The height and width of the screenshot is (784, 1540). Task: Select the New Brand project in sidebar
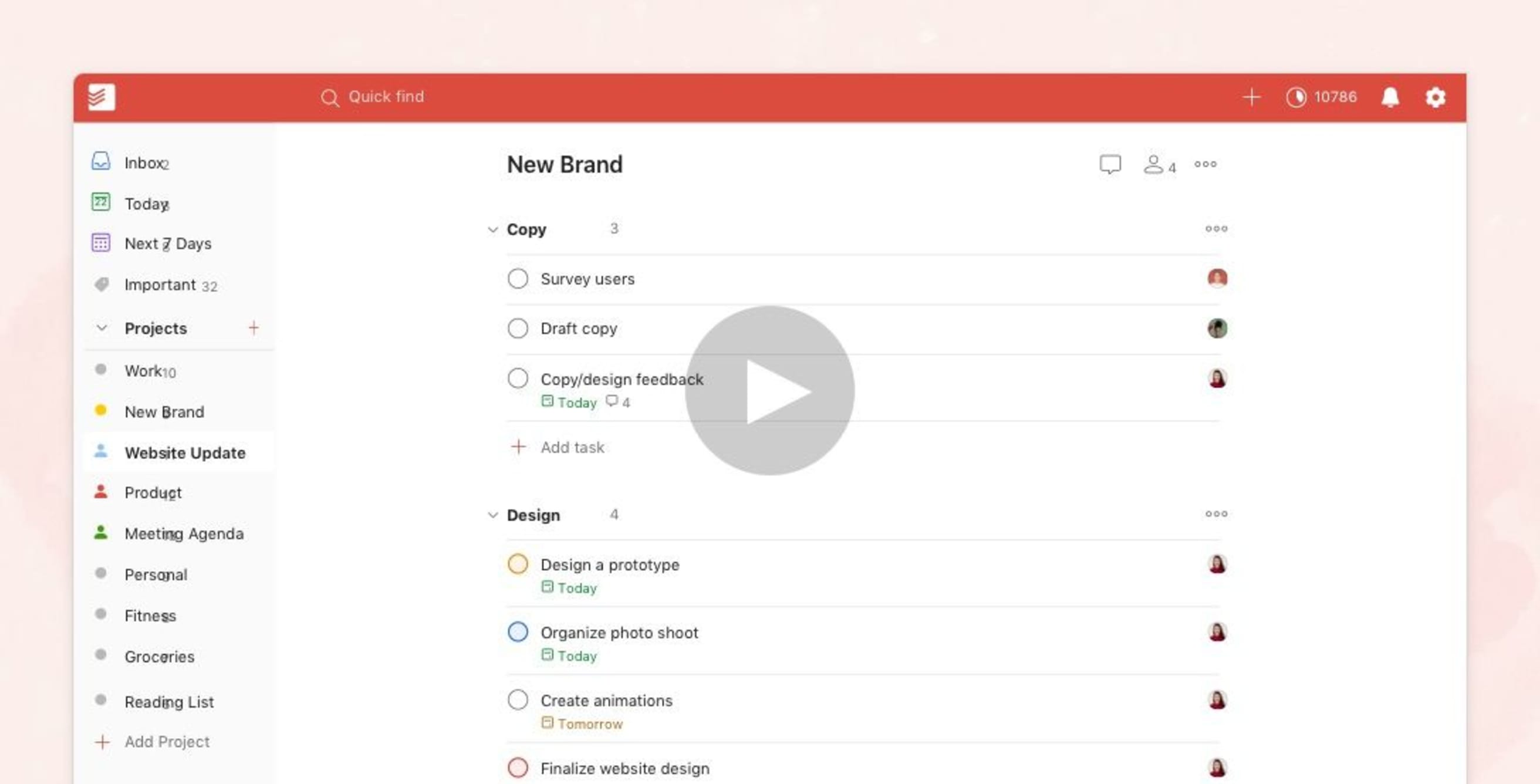click(180, 411)
